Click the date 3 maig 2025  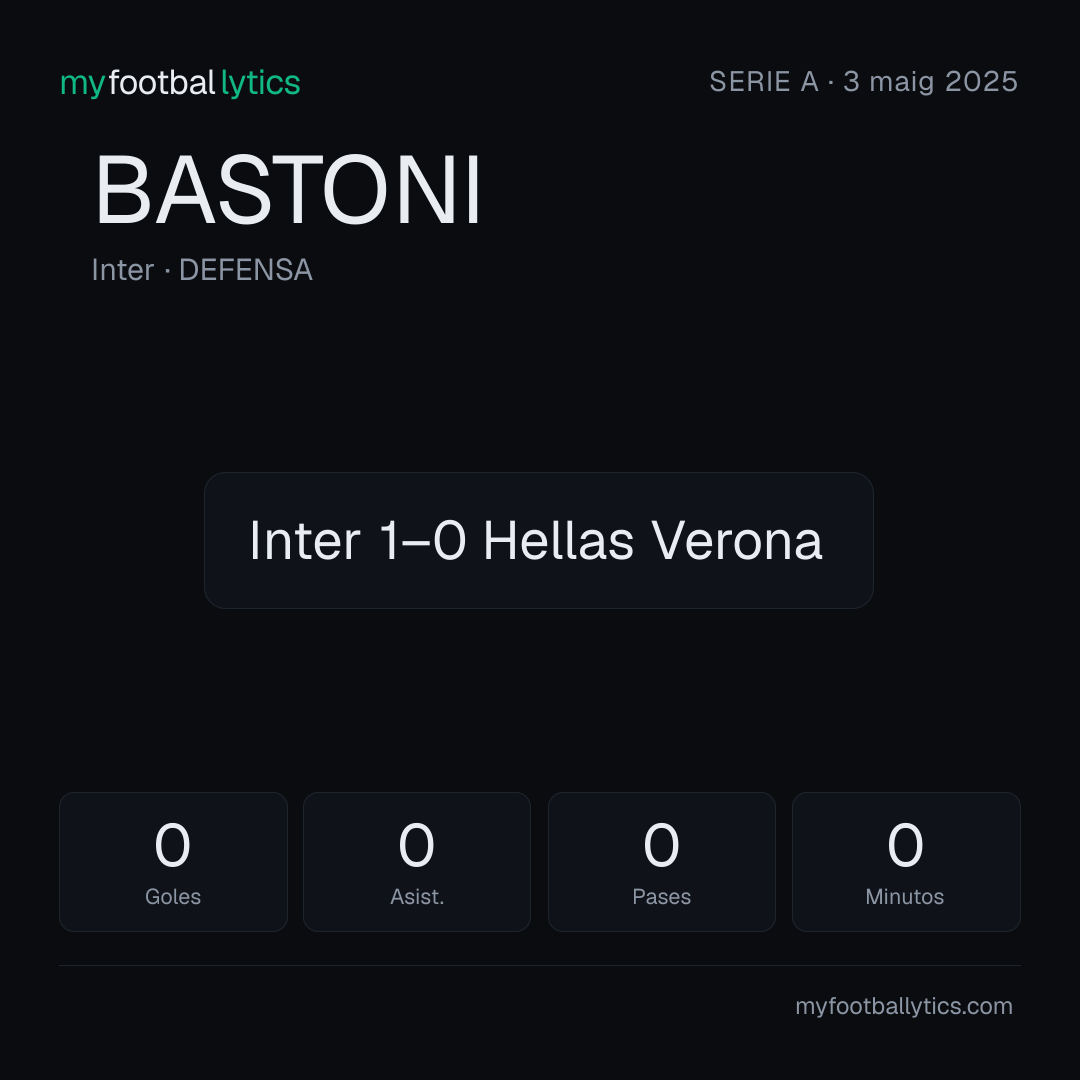tap(931, 83)
